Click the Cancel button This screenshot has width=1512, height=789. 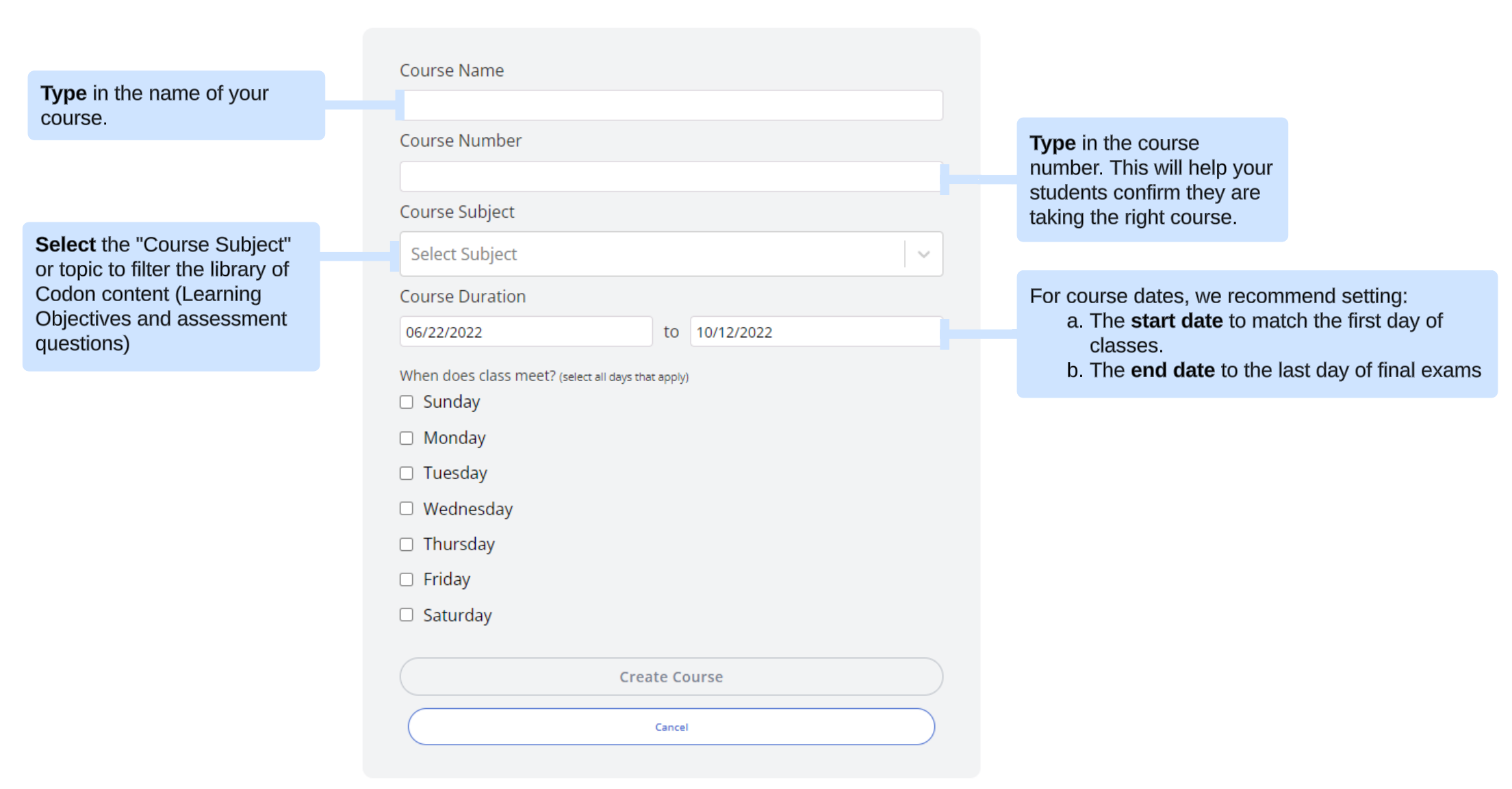pyautogui.click(x=671, y=727)
